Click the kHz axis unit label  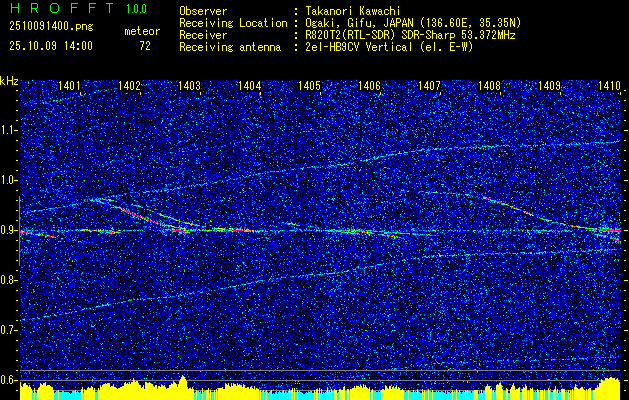coord(9,81)
